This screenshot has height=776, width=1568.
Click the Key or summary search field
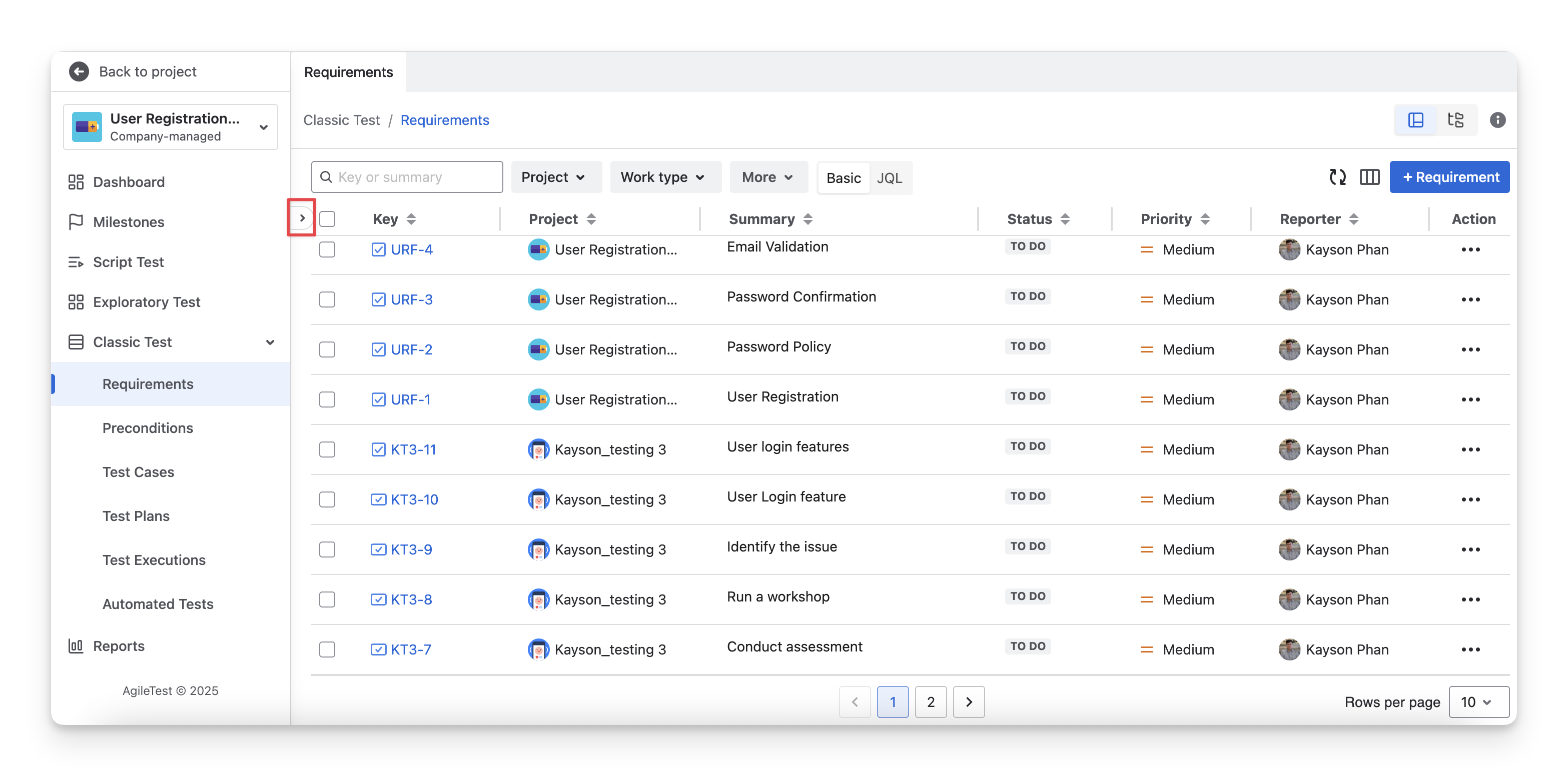coord(414,177)
